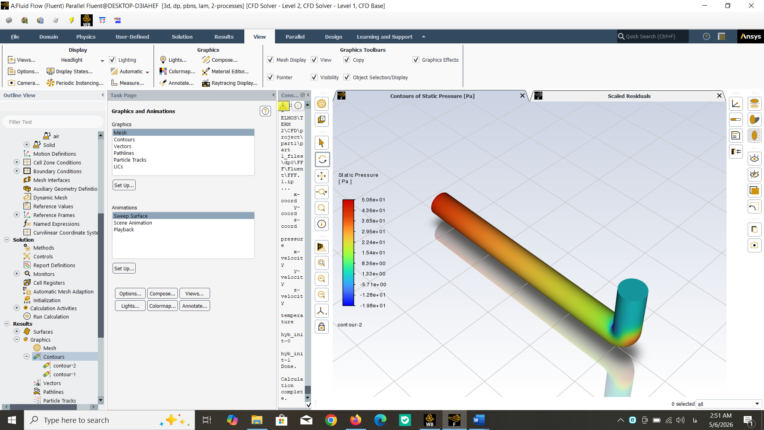
Task: Click the show all eye icon
Action: point(754,158)
